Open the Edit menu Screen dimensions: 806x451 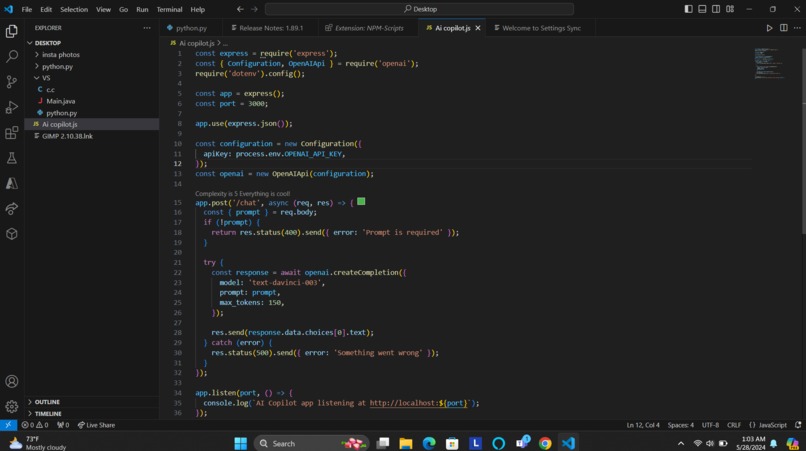click(46, 9)
